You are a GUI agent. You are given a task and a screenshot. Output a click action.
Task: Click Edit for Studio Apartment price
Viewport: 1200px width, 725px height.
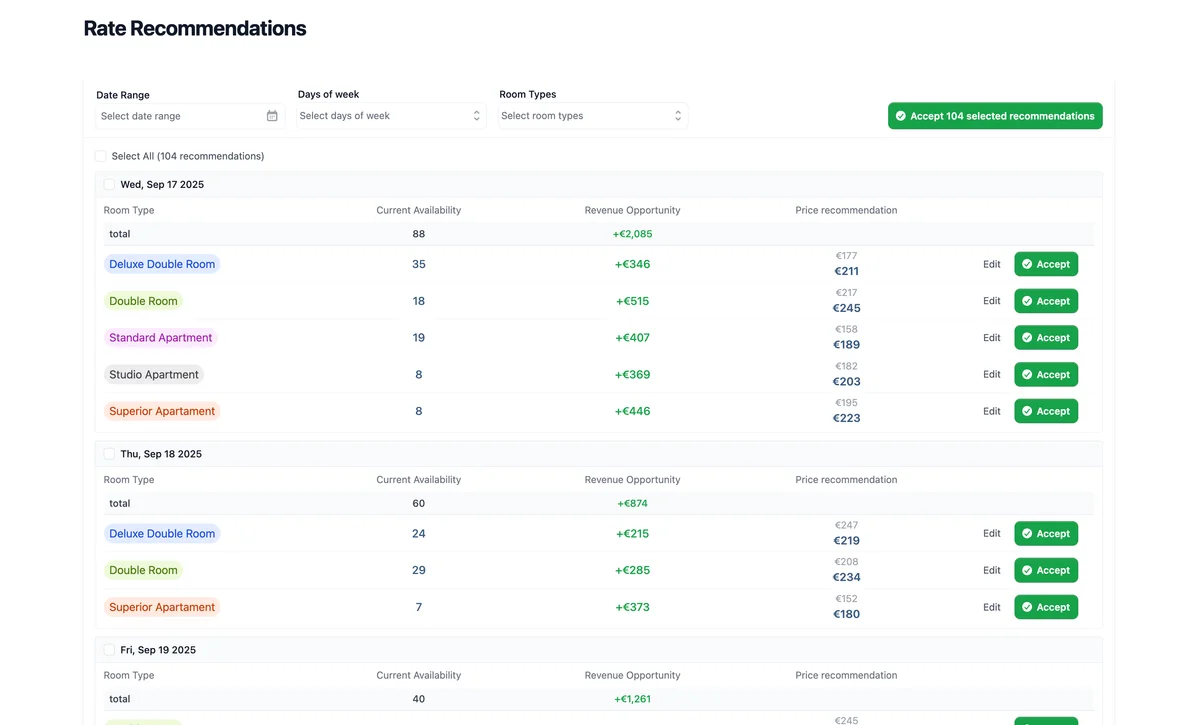[991, 374]
